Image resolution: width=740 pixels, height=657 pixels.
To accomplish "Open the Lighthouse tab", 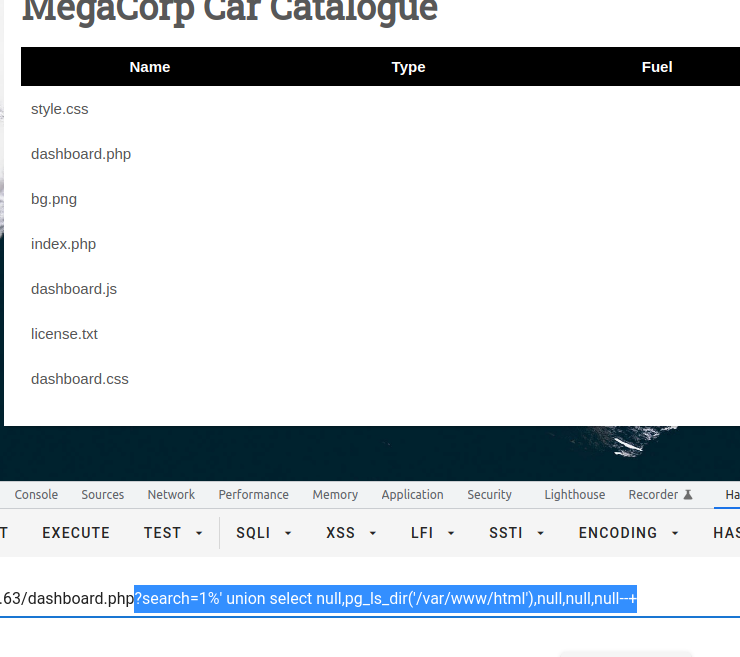I will tap(574, 495).
